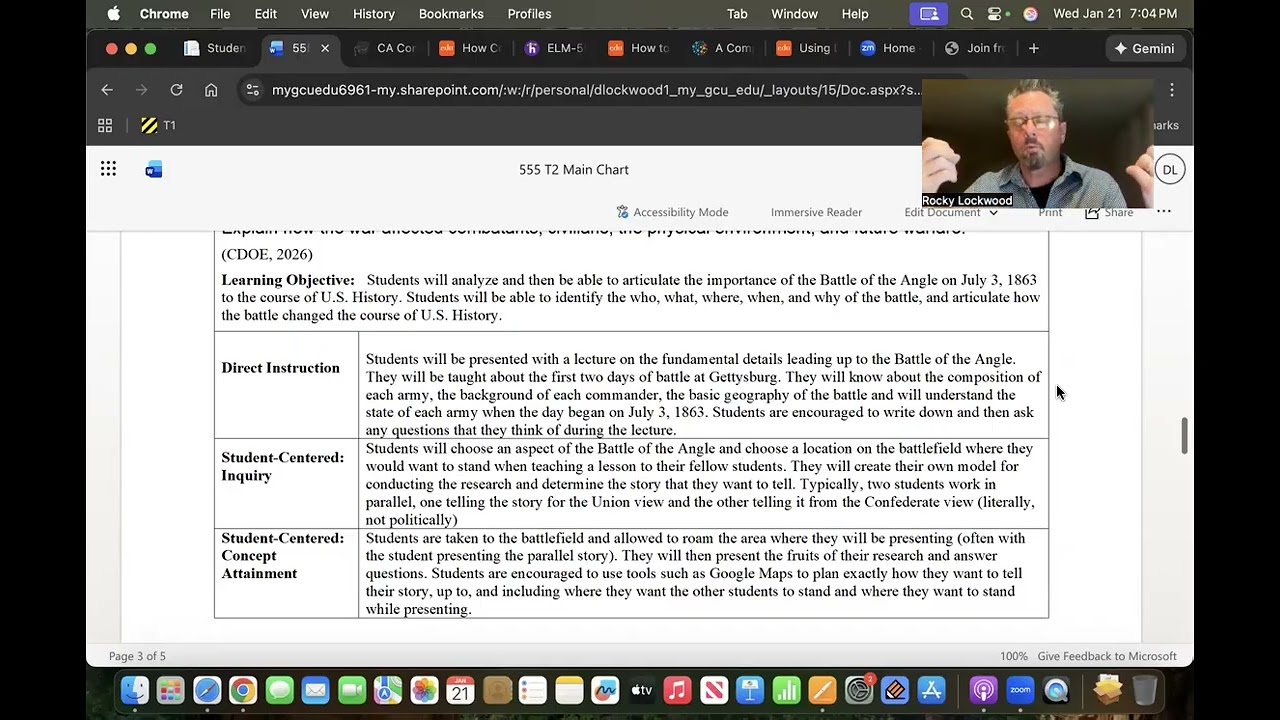Open Calendar from the Dock

tap(460, 690)
